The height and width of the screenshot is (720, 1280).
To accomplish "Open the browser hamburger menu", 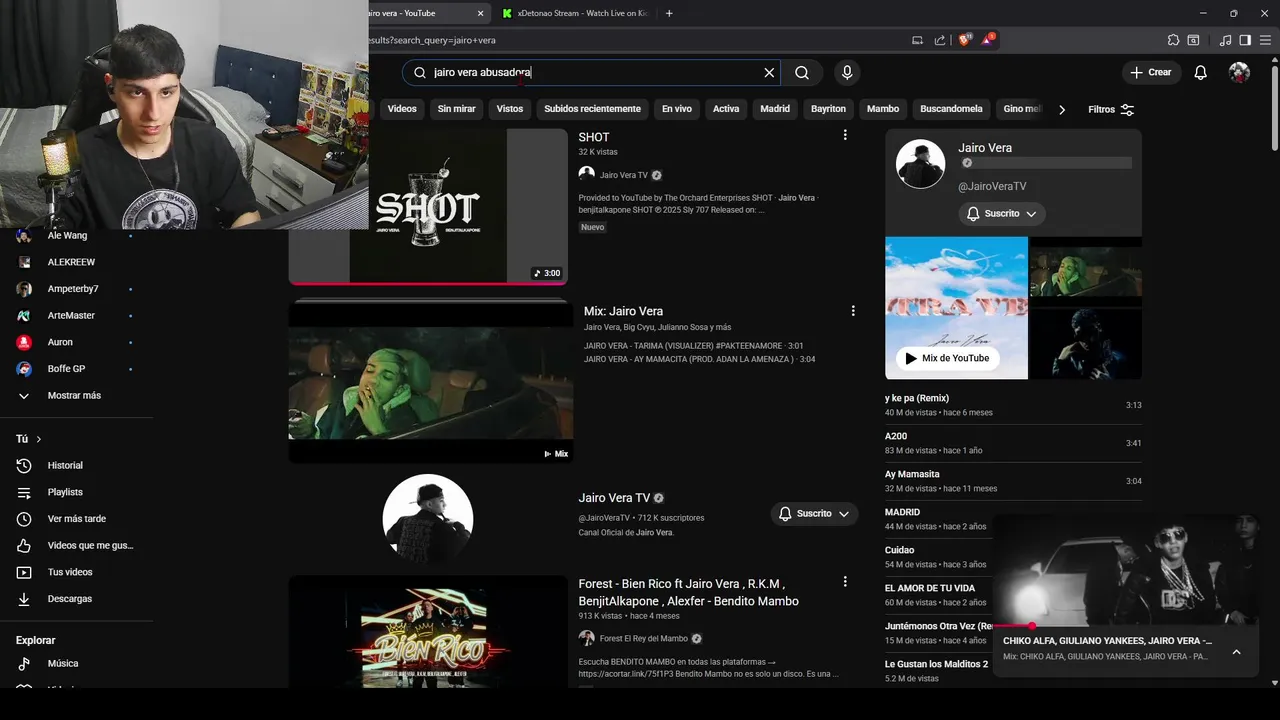I will click(x=1265, y=40).
